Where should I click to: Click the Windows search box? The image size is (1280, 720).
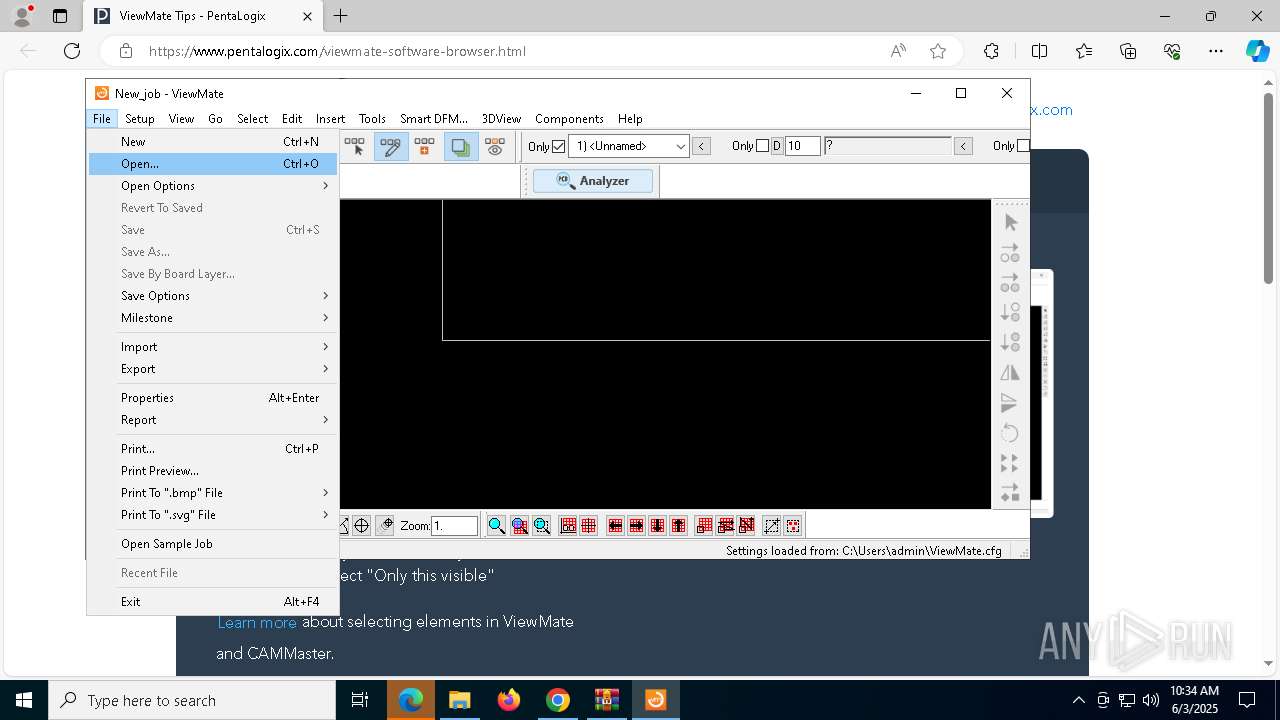192,700
